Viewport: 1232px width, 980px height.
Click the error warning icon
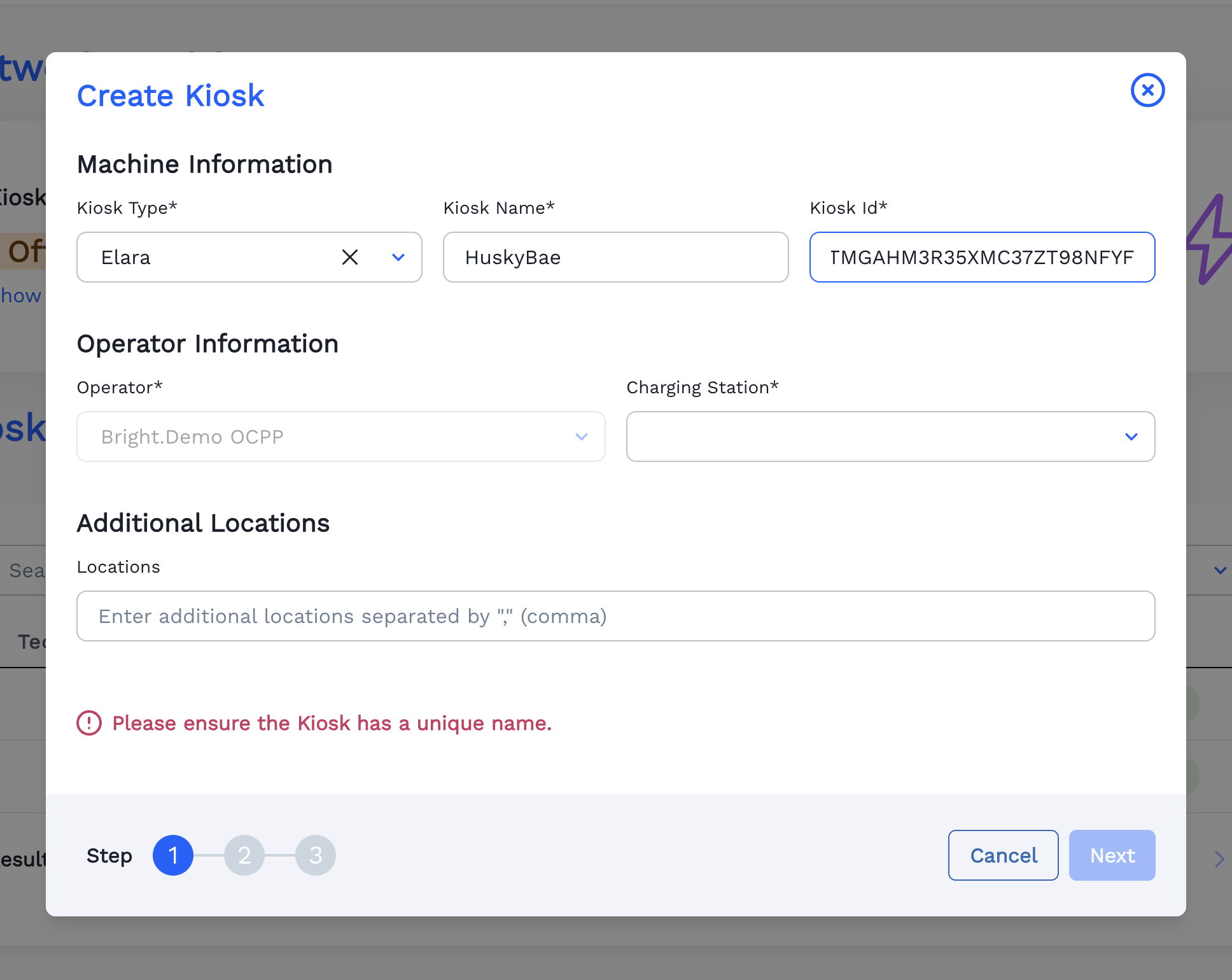click(x=89, y=723)
